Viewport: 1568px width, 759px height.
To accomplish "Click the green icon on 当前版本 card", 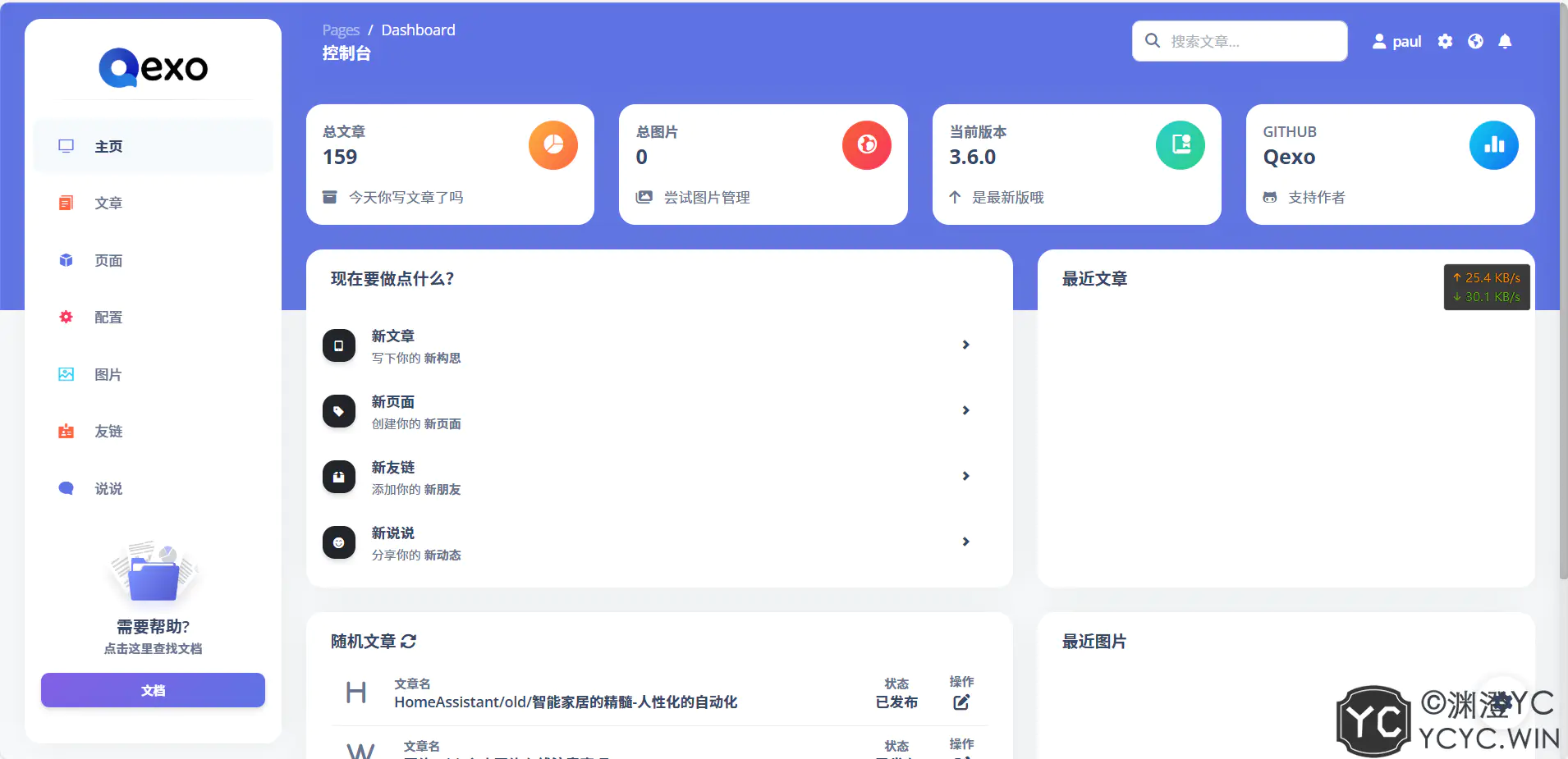I will tap(1181, 145).
